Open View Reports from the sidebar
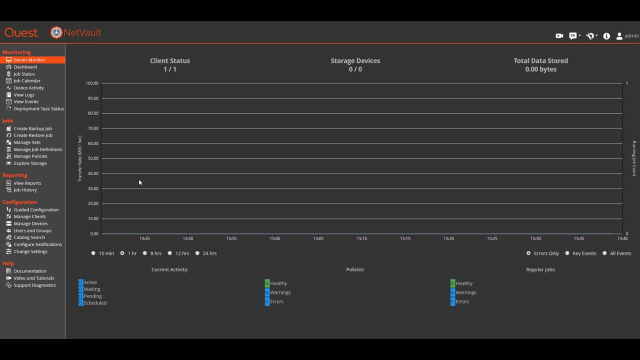 click(27, 183)
